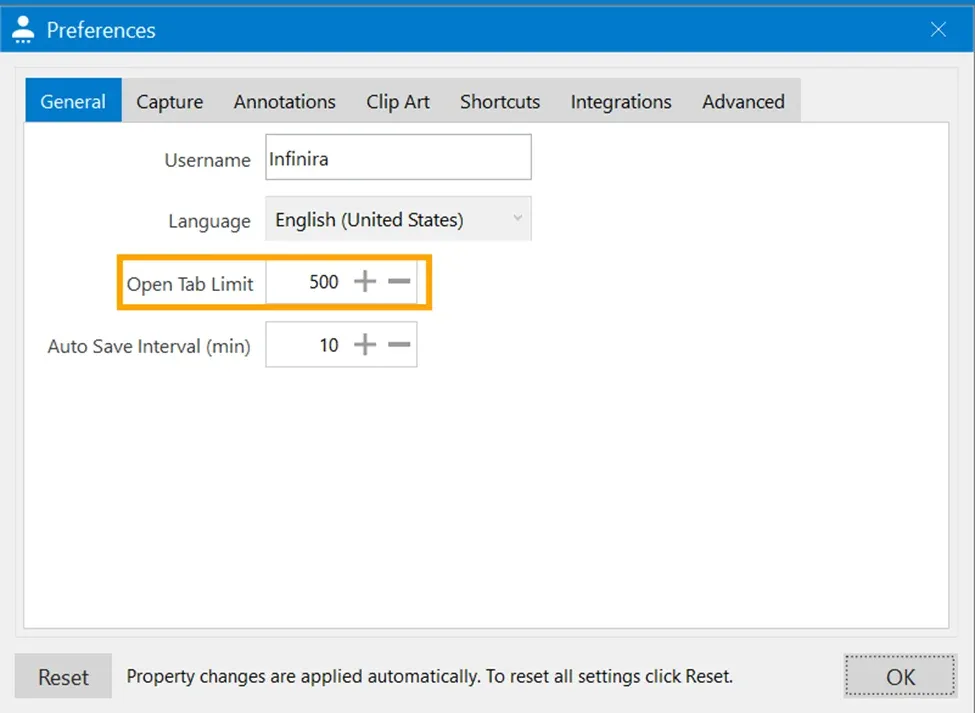Viewport: 975px width, 713px height.
Task: Click the 'Language' label
Action: pos(209,221)
